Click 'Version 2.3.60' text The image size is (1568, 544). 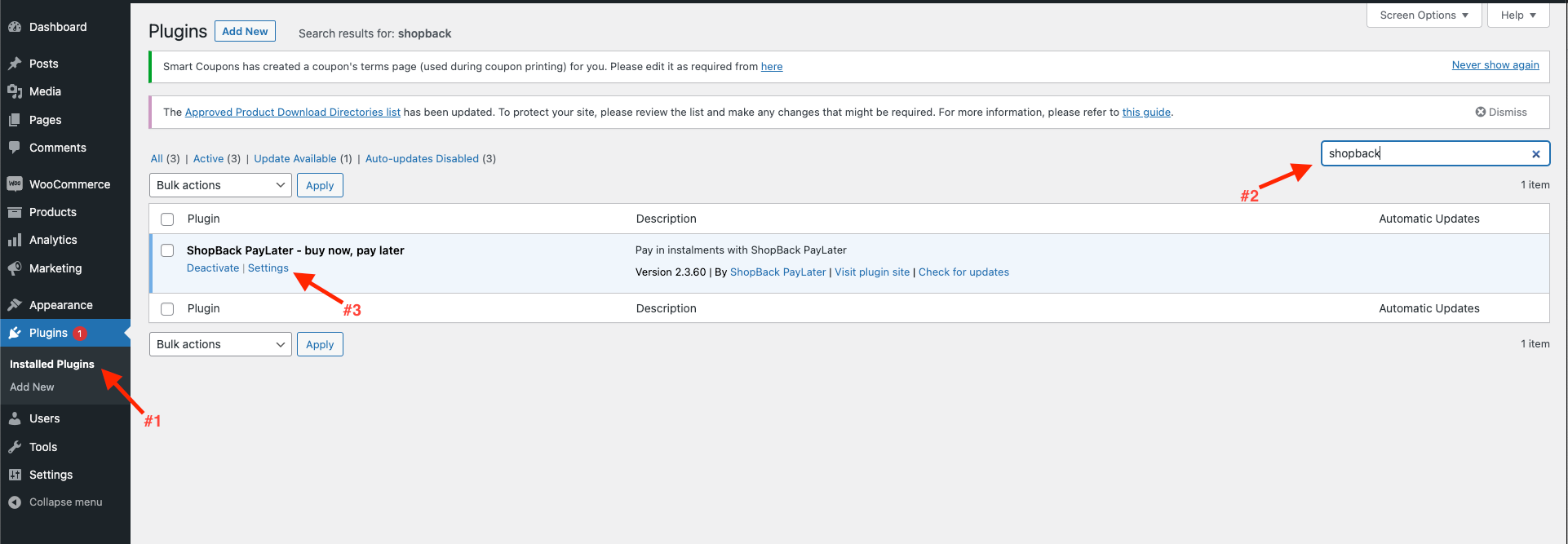coord(671,272)
